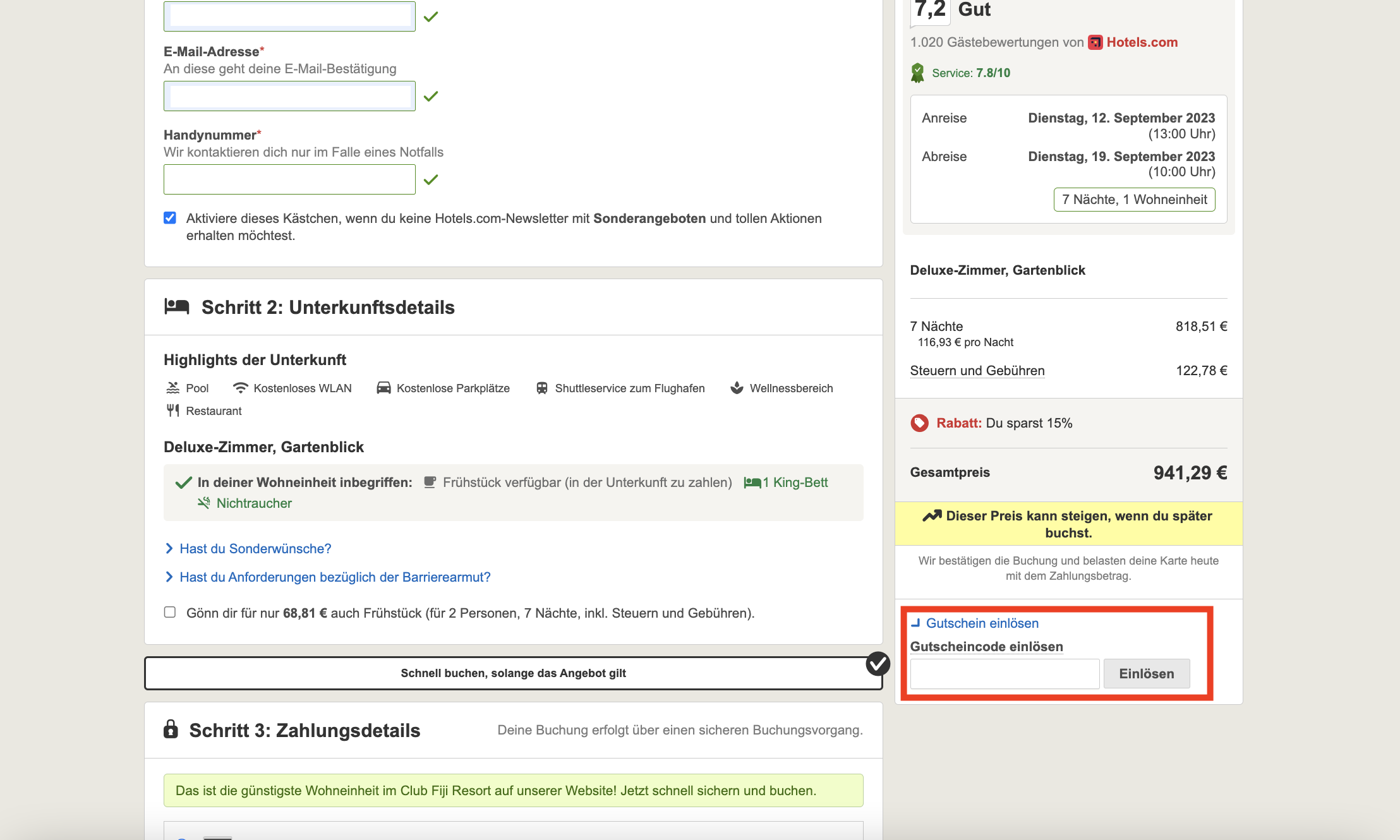
Task: Click the Pool amenity icon
Action: tap(172, 388)
